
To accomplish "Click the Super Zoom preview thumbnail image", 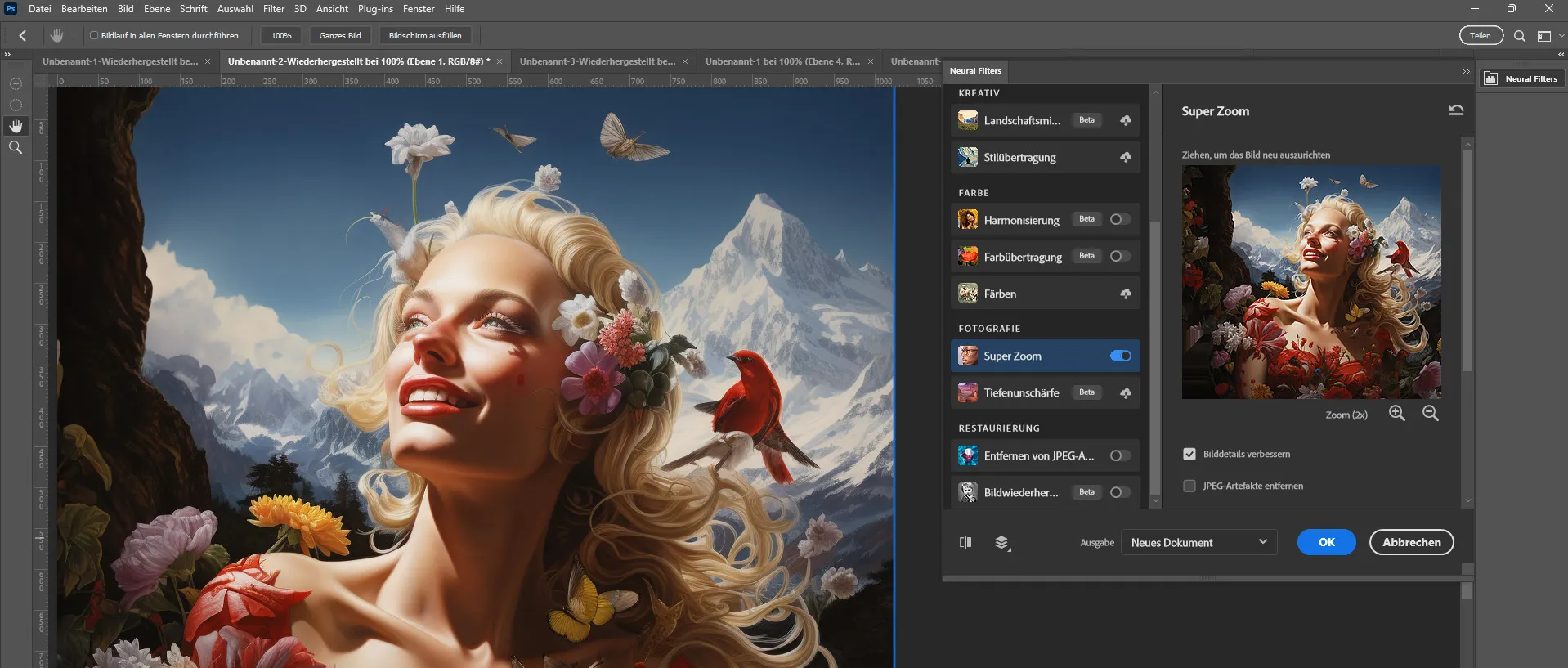I will point(1311,282).
